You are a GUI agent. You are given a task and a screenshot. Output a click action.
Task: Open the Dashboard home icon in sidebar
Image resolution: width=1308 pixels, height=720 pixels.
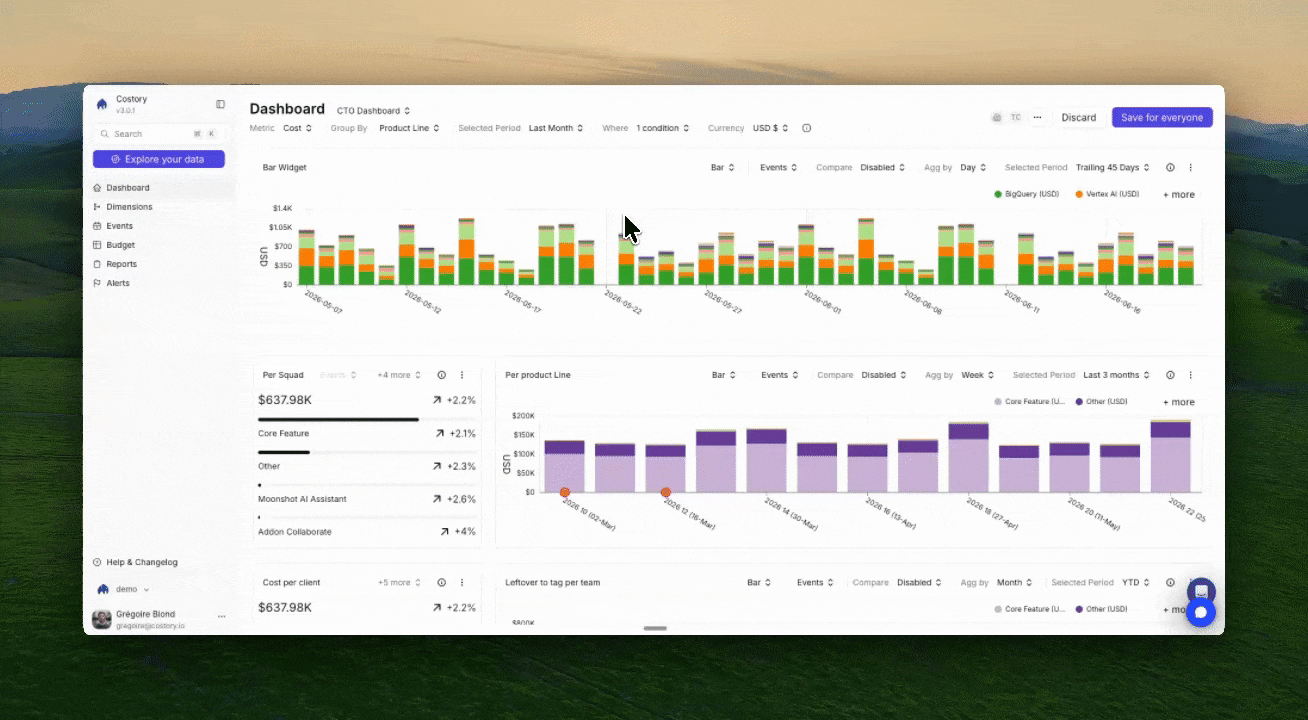click(97, 188)
